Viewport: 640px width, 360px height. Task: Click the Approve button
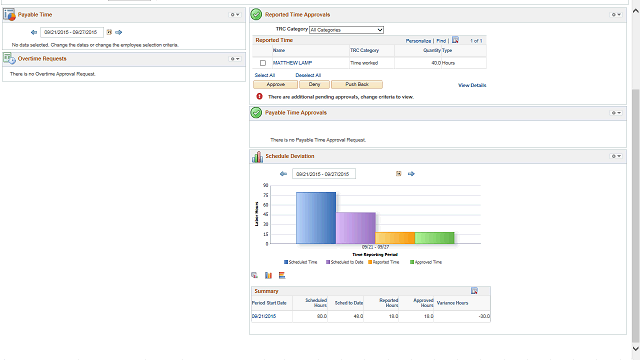click(276, 84)
